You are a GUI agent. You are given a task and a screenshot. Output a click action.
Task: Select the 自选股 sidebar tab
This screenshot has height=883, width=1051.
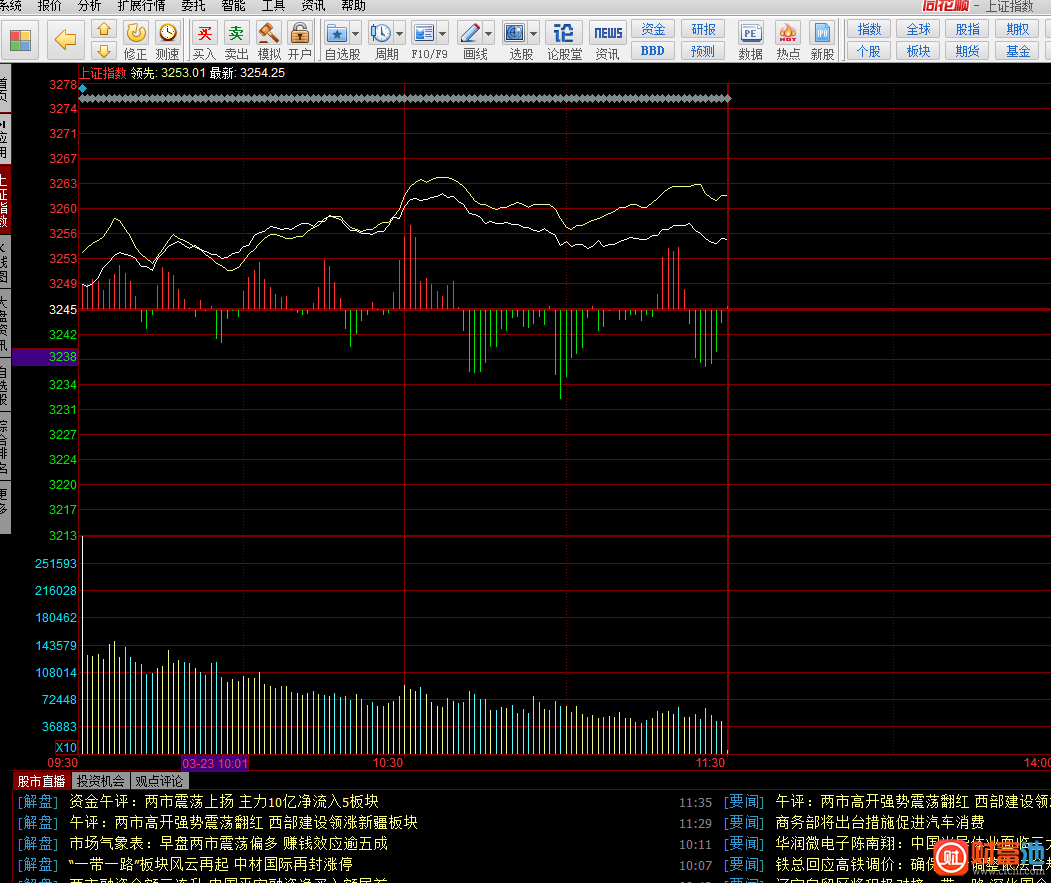click(x=5, y=385)
